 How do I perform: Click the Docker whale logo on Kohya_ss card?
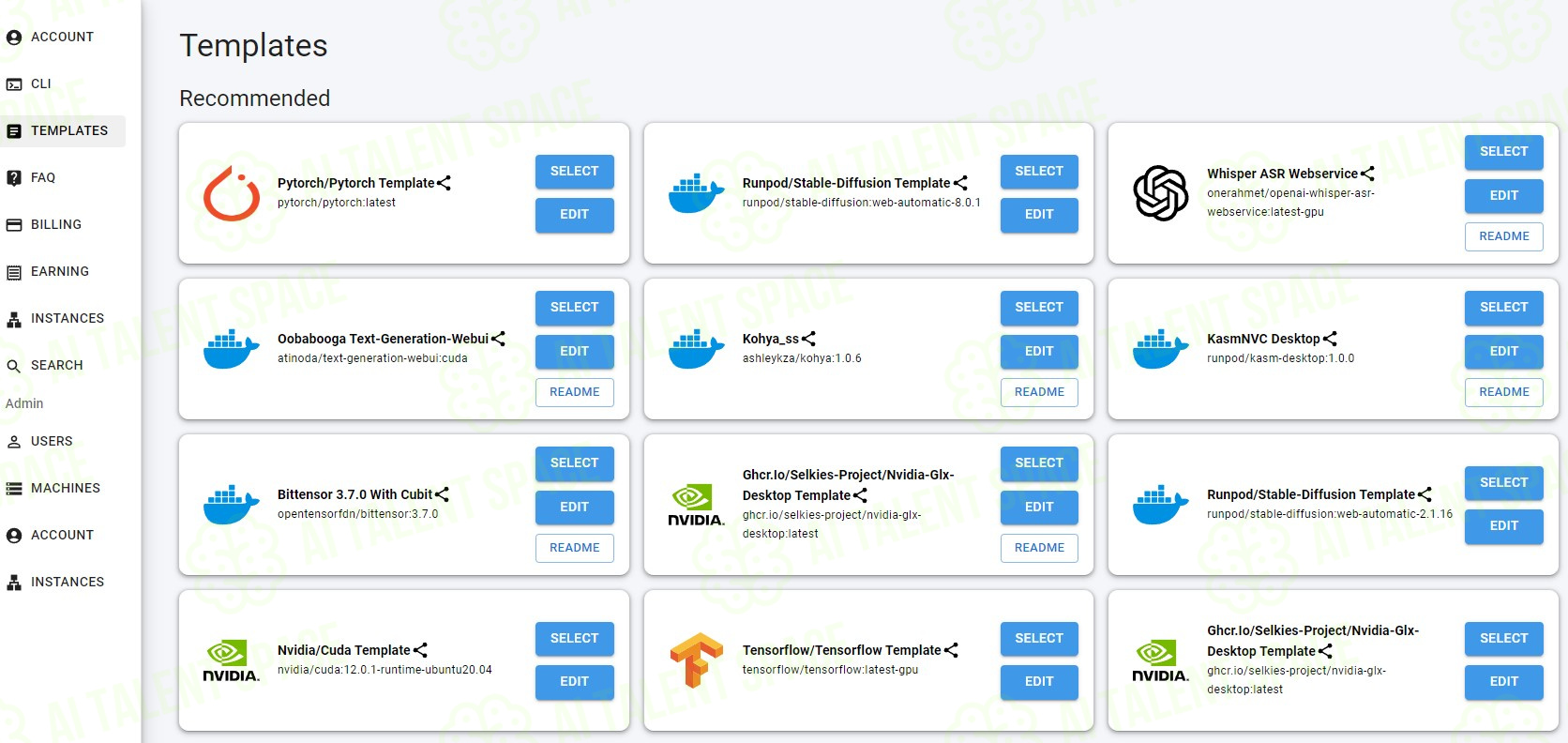tap(696, 349)
